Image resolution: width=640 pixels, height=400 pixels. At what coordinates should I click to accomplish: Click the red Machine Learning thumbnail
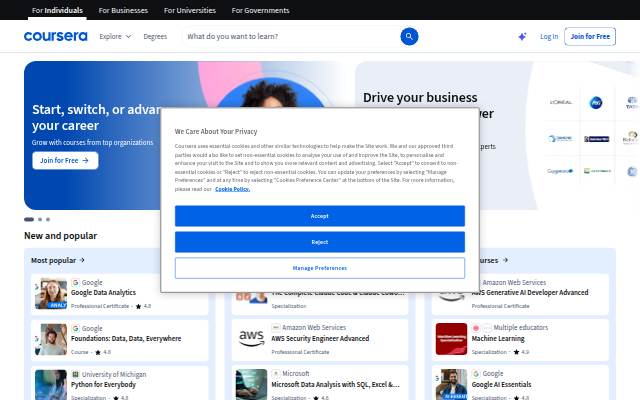point(451,339)
